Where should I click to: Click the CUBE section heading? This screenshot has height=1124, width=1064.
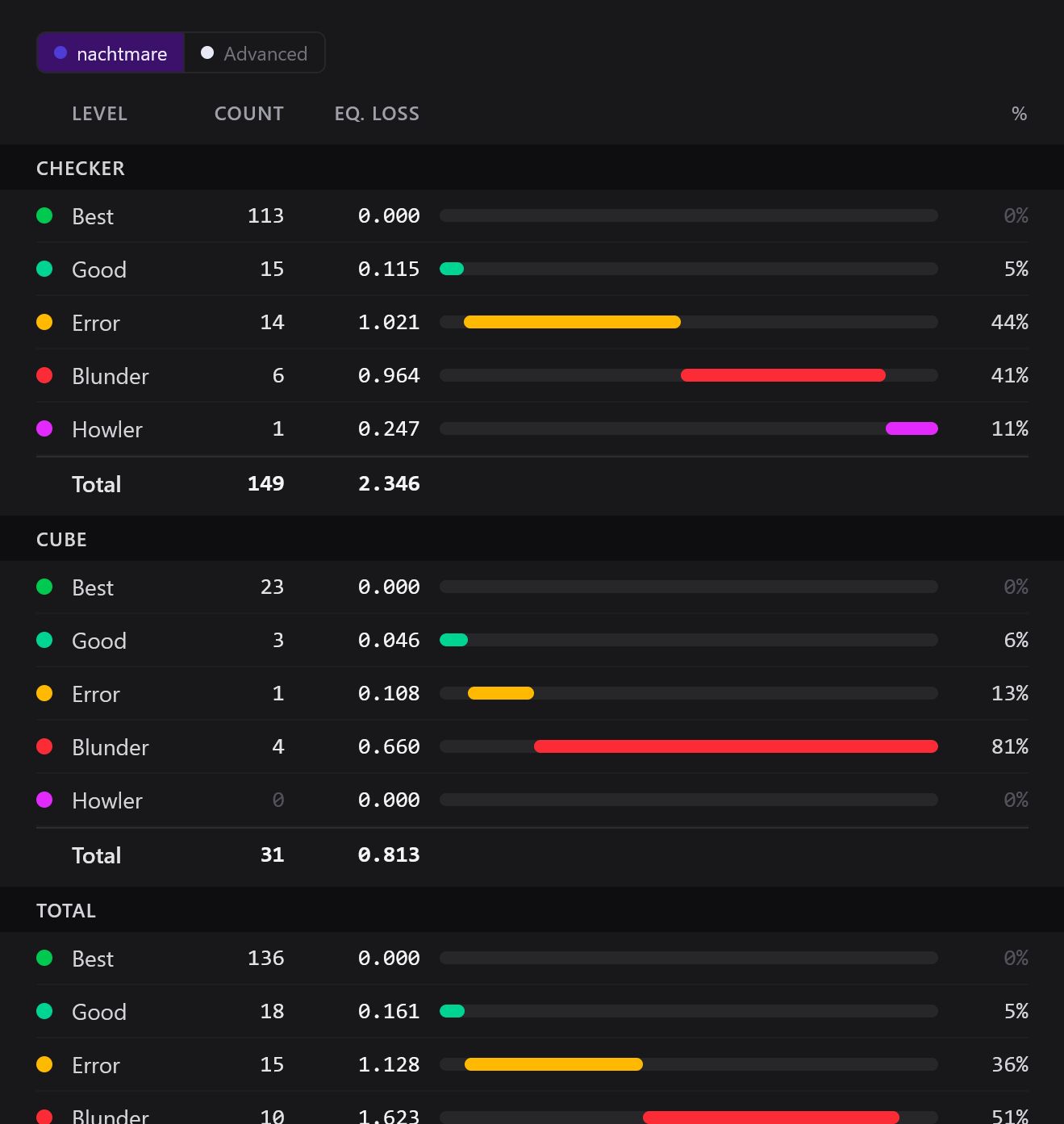[61, 540]
